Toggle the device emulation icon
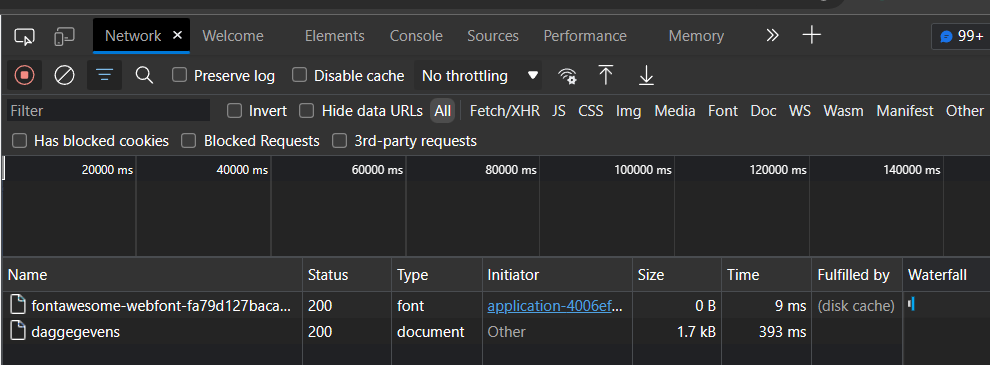This screenshot has width=990, height=365. click(x=64, y=37)
